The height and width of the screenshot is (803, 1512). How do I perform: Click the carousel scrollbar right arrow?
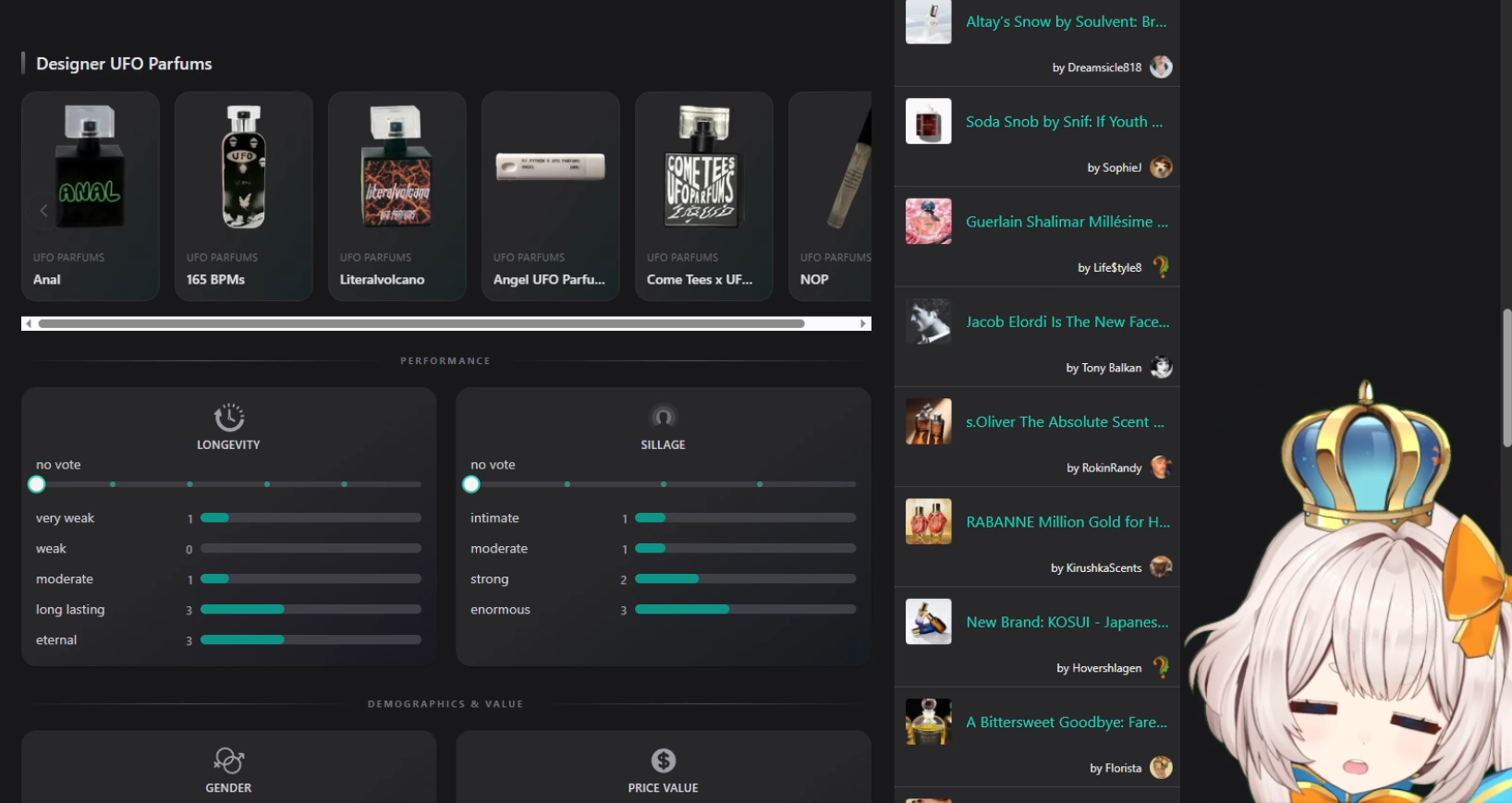click(x=863, y=323)
